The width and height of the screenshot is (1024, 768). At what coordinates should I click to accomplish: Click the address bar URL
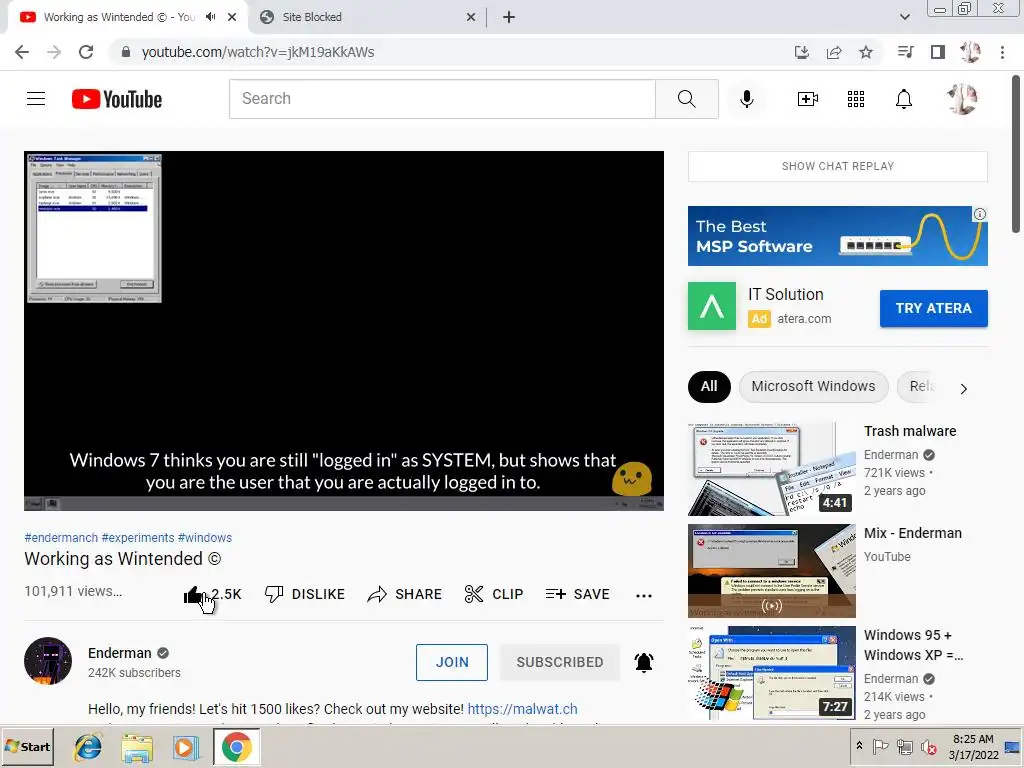coord(258,52)
